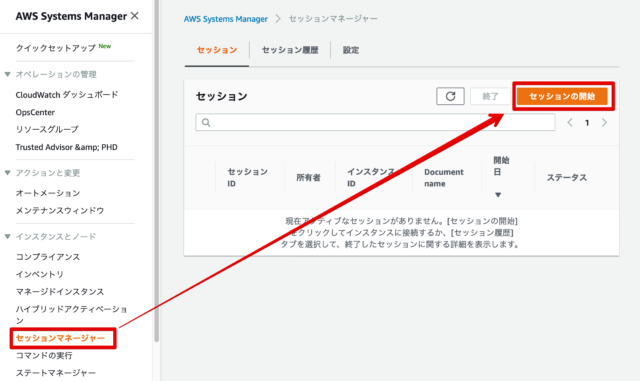Image resolution: width=640 pixels, height=381 pixels.
Task: Open OpsCenter in sidebar
Action: (35, 112)
